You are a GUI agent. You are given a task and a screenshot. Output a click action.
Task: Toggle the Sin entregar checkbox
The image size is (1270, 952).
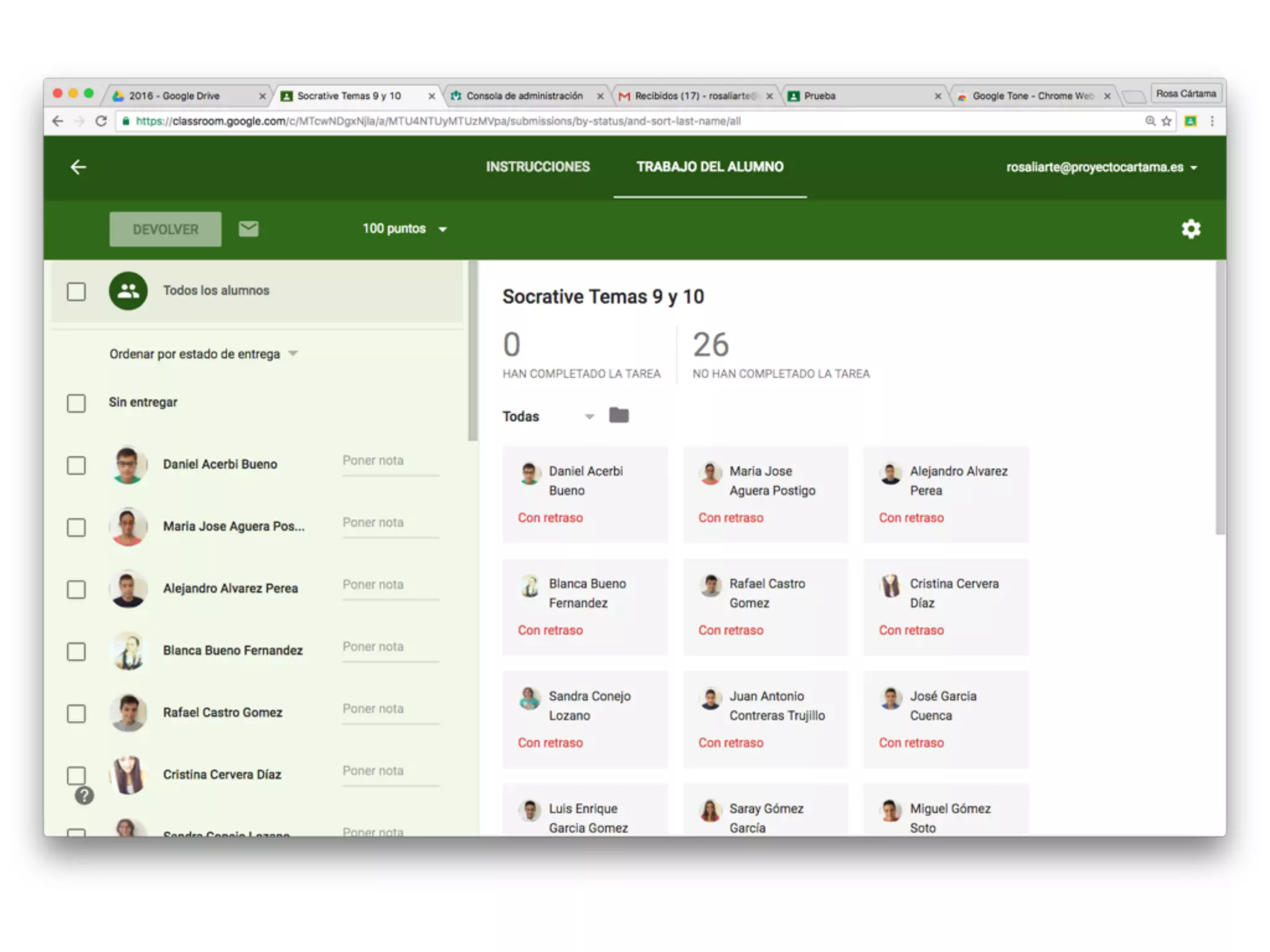(x=76, y=403)
